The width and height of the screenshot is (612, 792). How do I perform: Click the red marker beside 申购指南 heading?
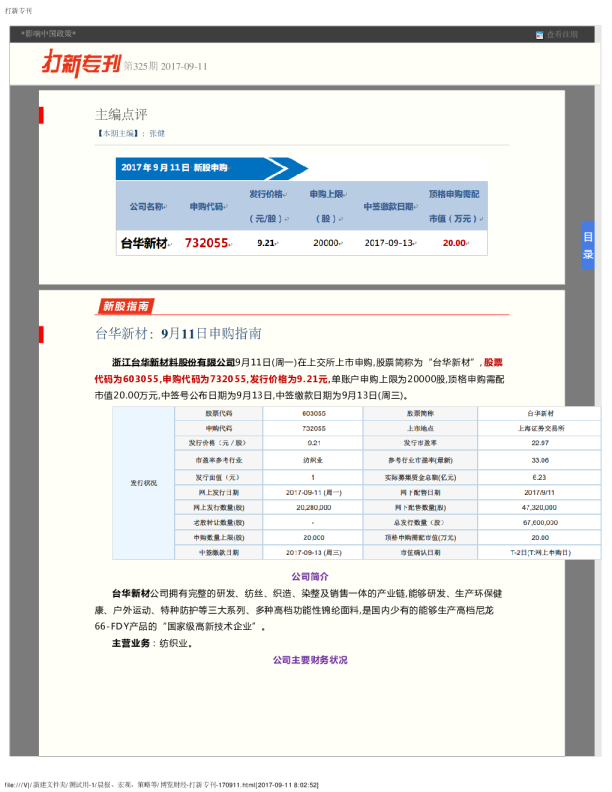pyautogui.click(x=41, y=334)
